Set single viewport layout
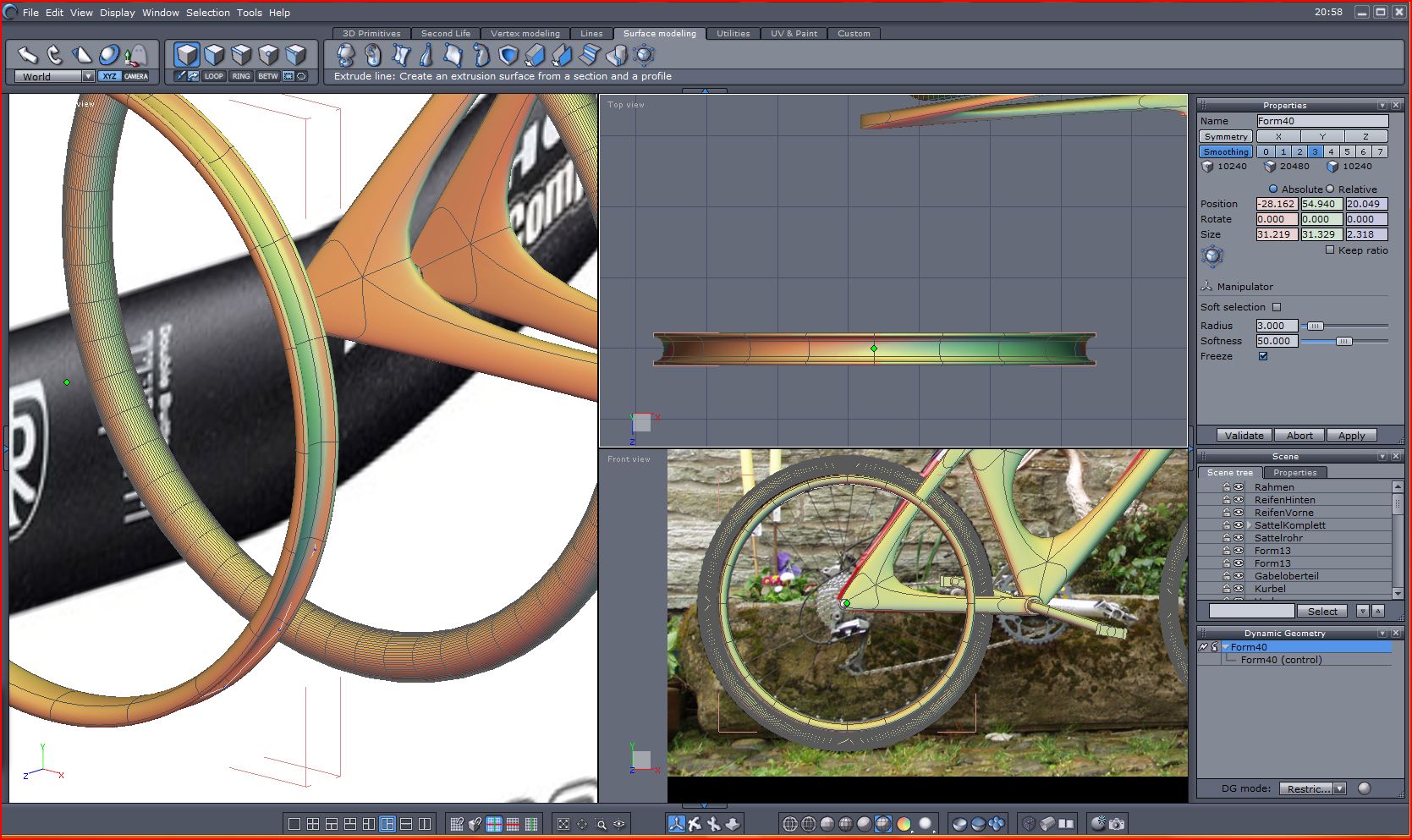 [x=294, y=824]
